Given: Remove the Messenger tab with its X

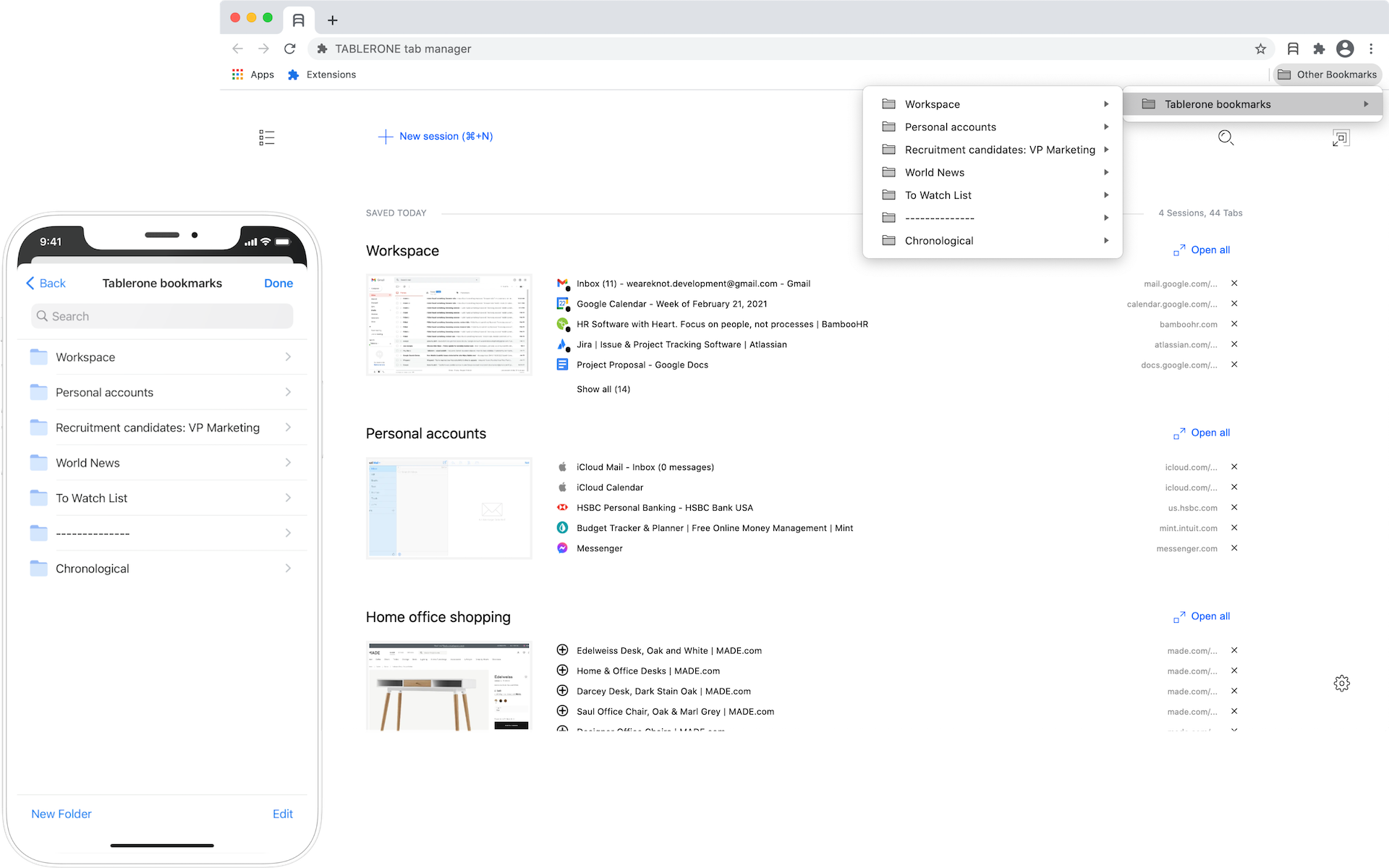Looking at the screenshot, I should pos(1234,548).
